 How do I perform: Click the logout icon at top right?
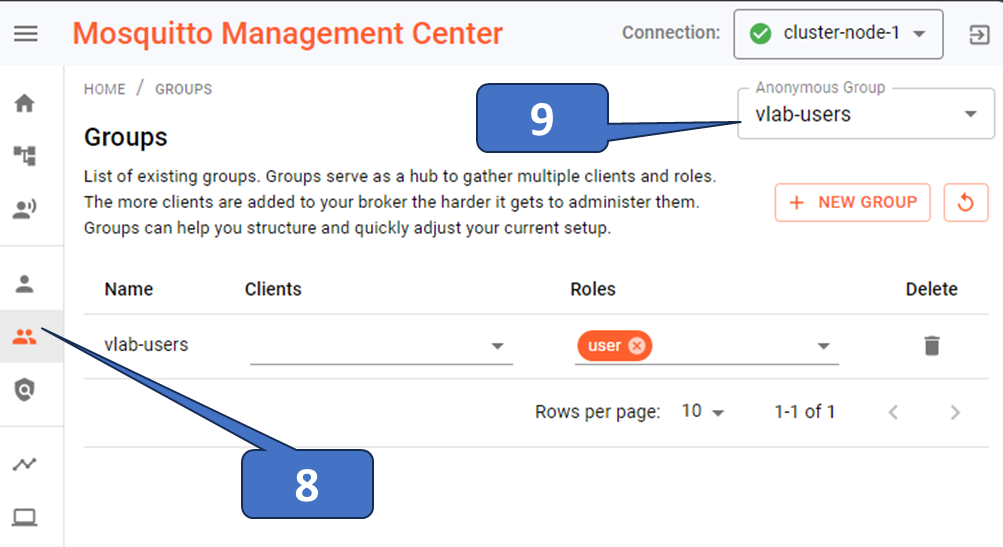point(979,34)
